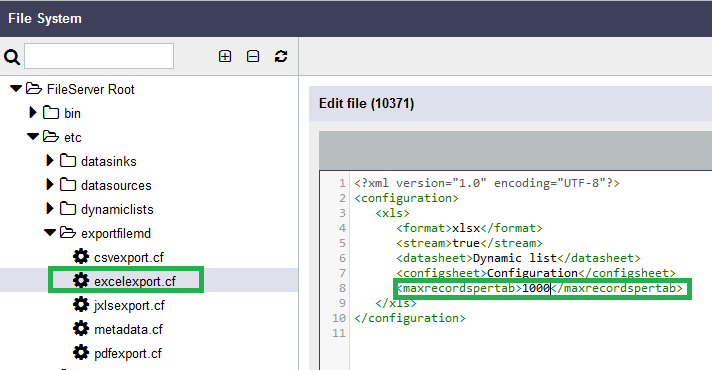Expand the datasinks folder arrow
Image resolution: width=712 pixels, height=370 pixels.
50,161
